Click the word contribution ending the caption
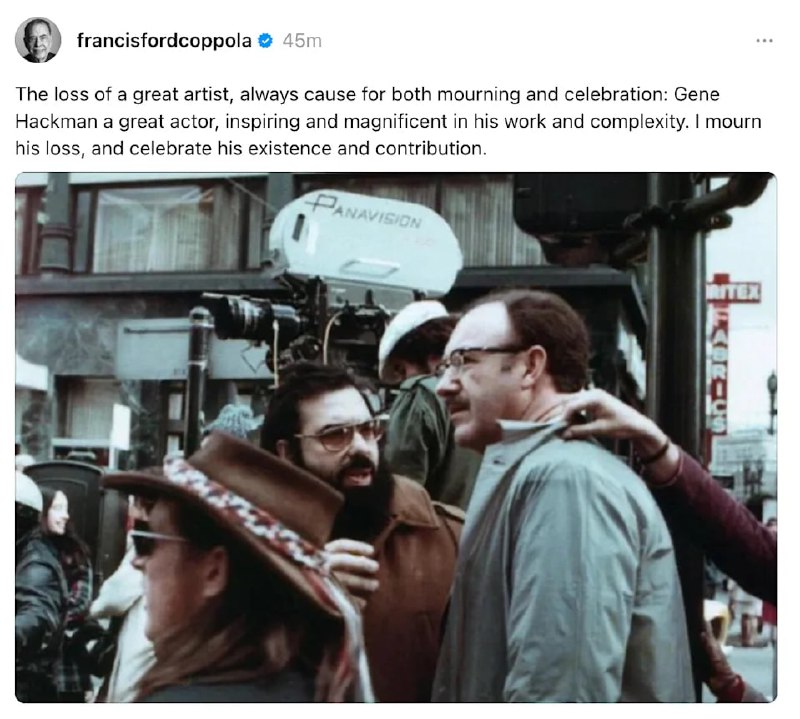Screen dimensions: 800x719 pos(429,148)
